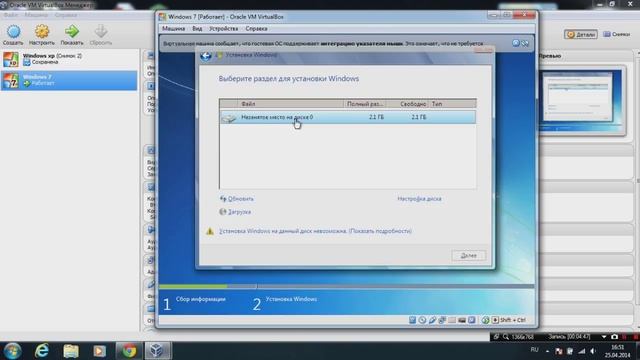The width and height of the screenshot is (640, 360).
Task: Click the back arrow in Windows setup dialog
Action: pos(206,56)
